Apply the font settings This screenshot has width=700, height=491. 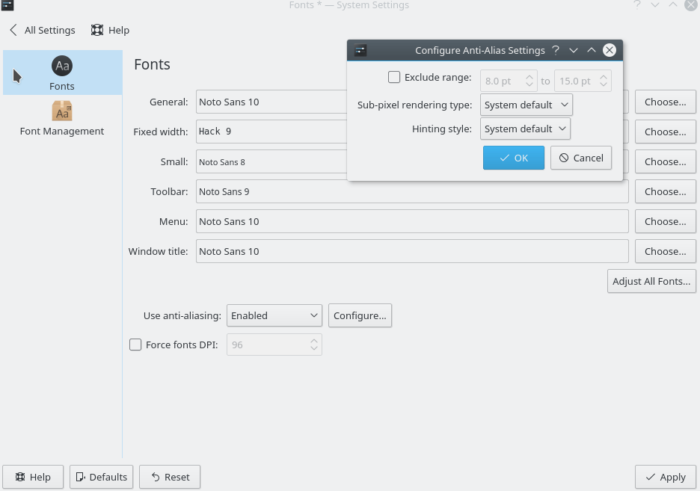click(x=665, y=477)
